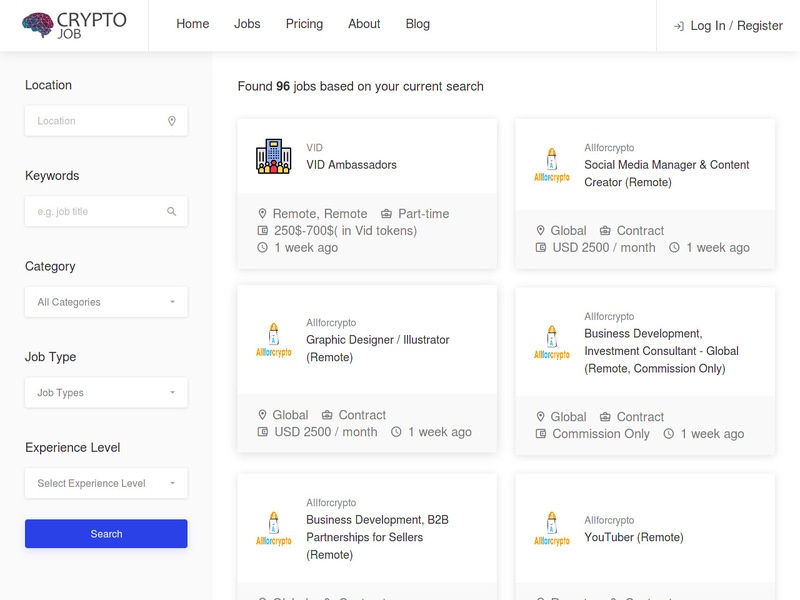Click Allforcrypto logo on Social Media Manager card
The width and height of the screenshot is (800, 600).
click(x=551, y=165)
